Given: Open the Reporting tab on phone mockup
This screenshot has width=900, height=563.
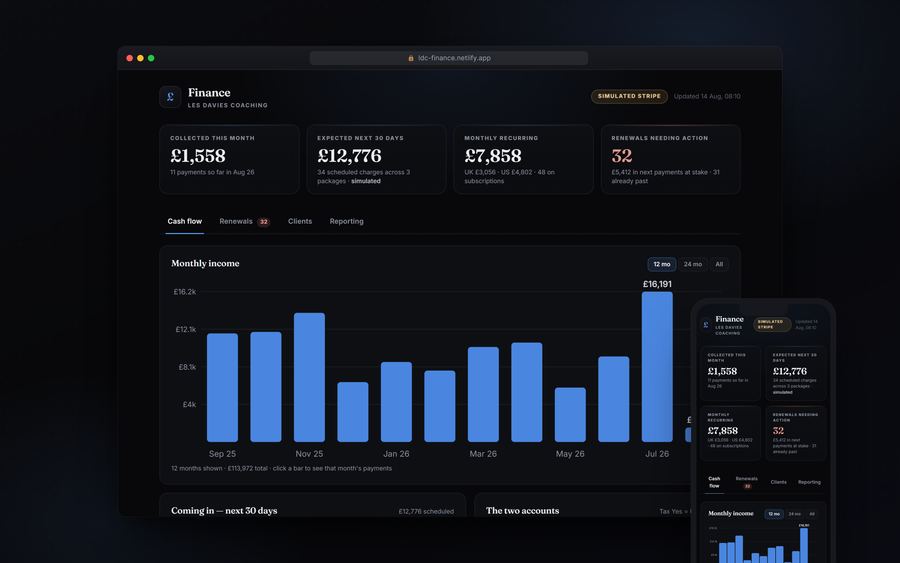Looking at the screenshot, I should click(809, 482).
